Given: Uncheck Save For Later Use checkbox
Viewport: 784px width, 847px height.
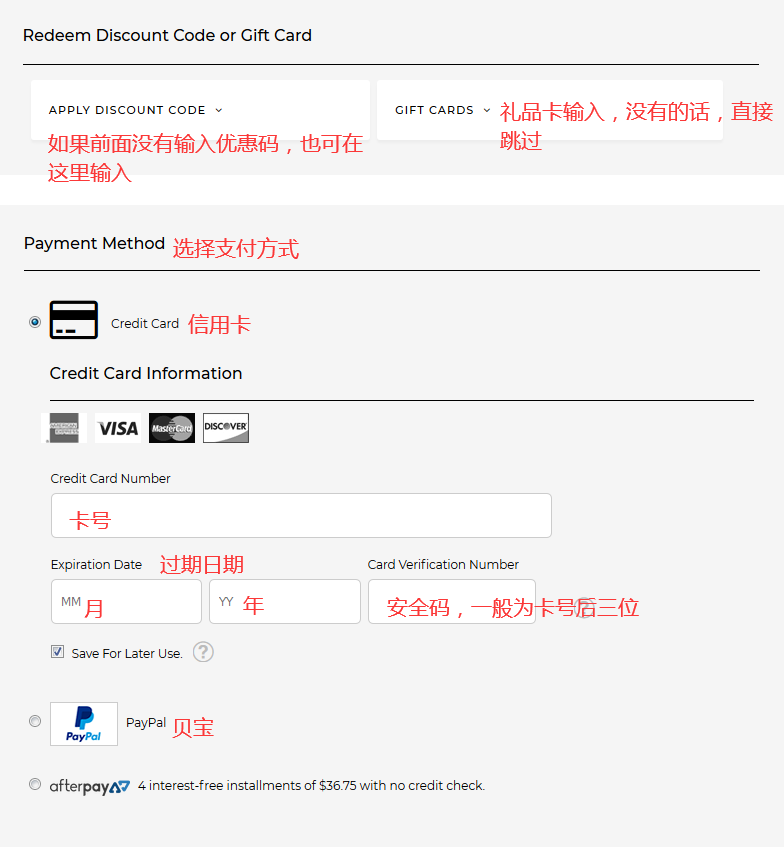Looking at the screenshot, I should coord(57,652).
